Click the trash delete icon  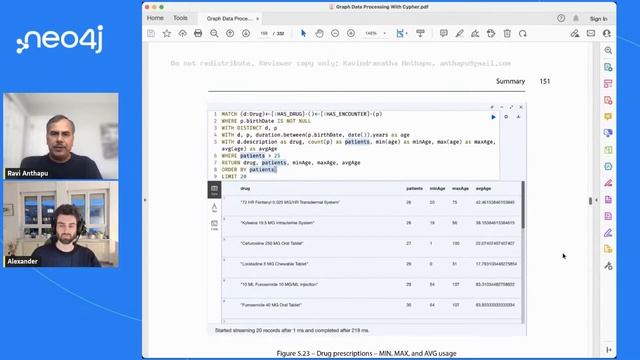pos(507,33)
